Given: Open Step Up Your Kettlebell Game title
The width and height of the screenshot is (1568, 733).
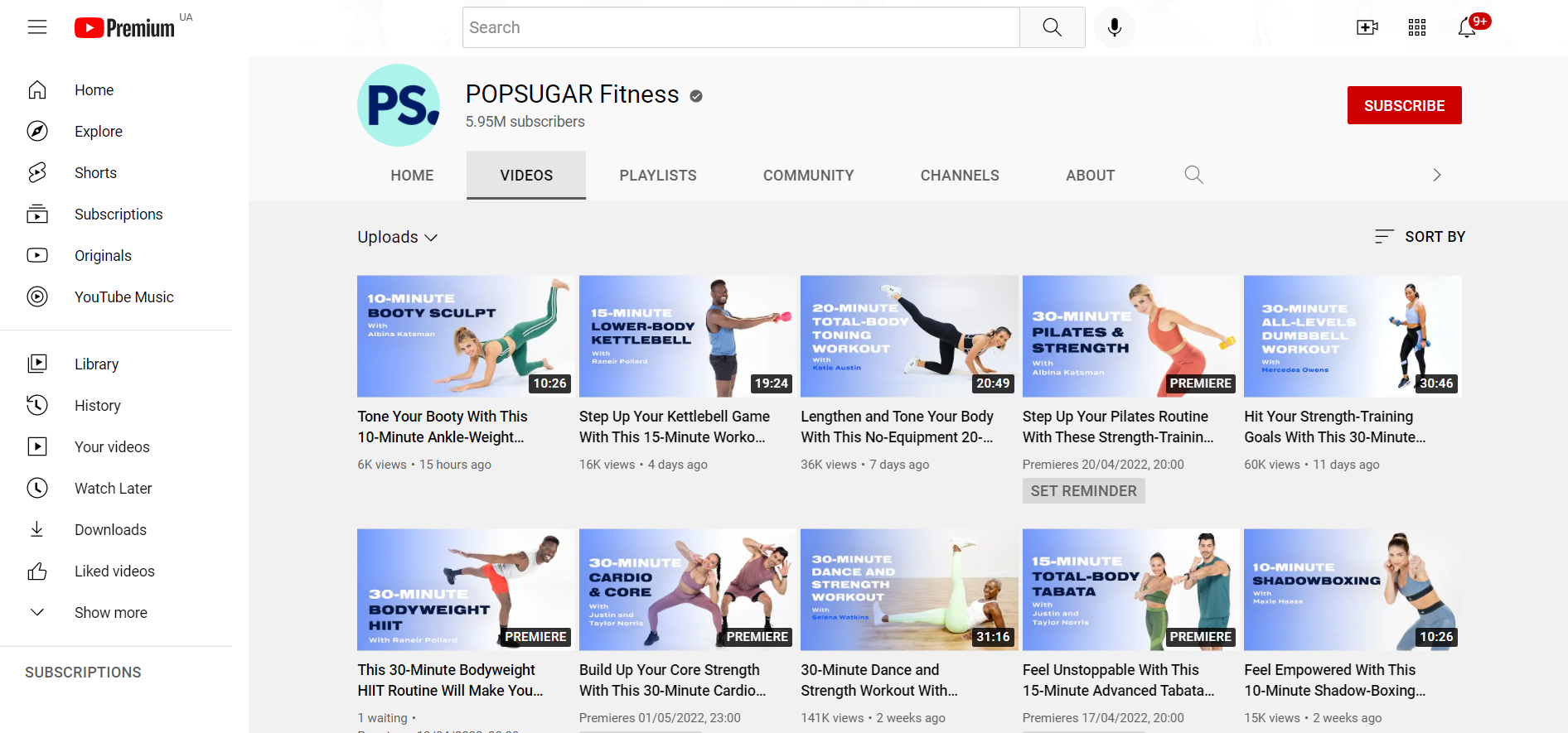Looking at the screenshot, I should (x=674, y=427).
